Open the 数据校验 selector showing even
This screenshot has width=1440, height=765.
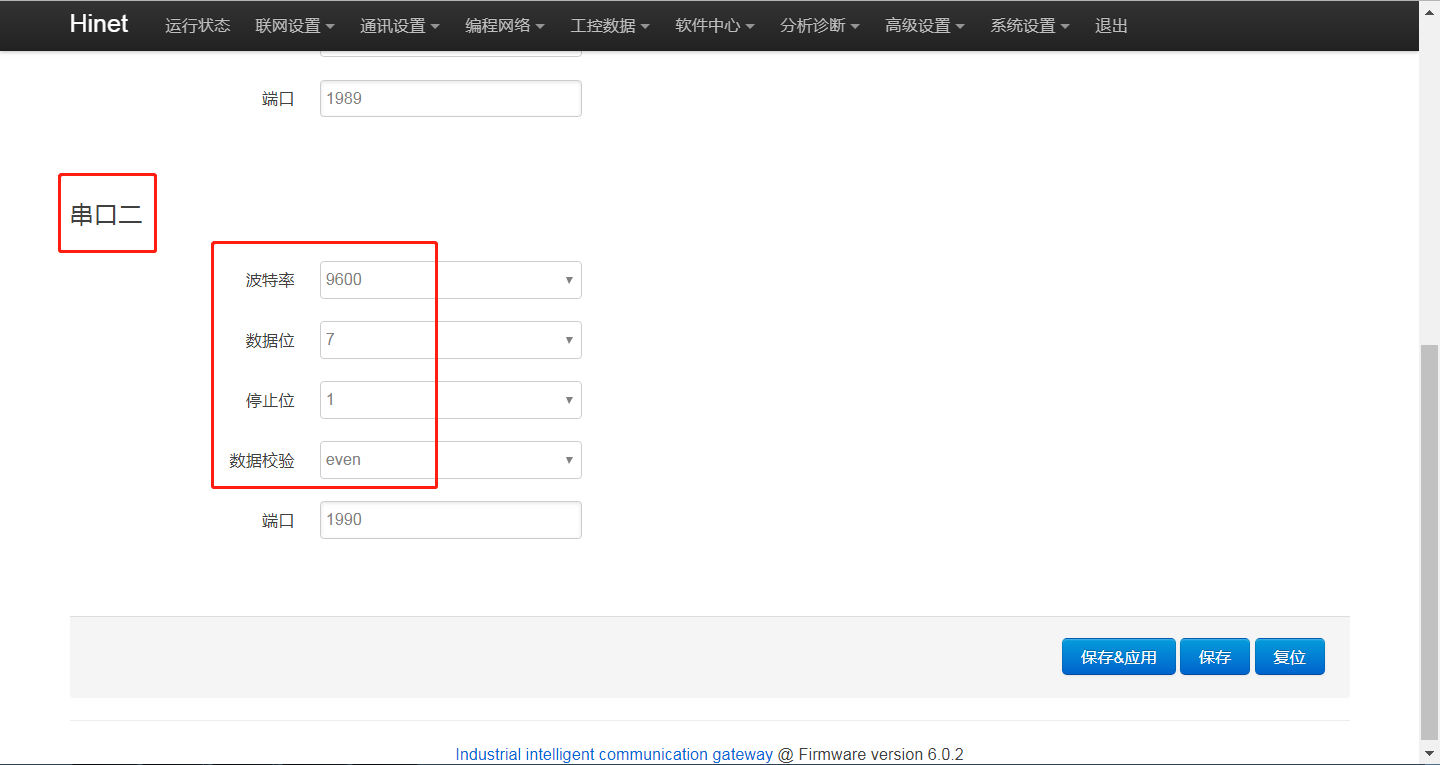point(450,459)
